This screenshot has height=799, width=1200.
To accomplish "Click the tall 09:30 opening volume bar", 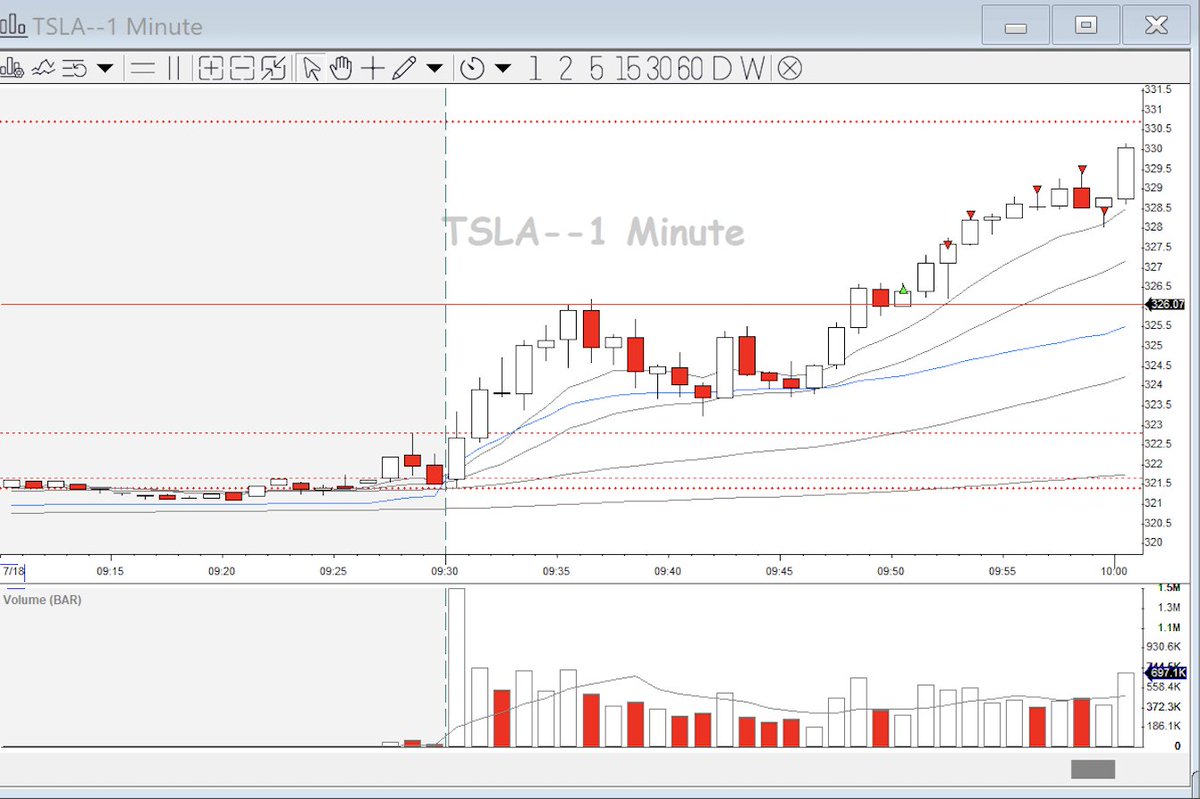I will click(457, 667).
